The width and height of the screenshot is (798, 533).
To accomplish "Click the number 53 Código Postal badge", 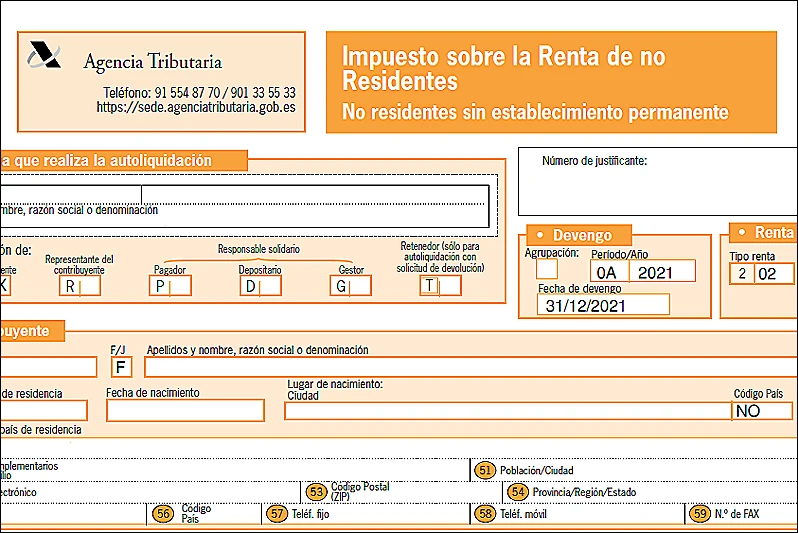I will 317,491.
